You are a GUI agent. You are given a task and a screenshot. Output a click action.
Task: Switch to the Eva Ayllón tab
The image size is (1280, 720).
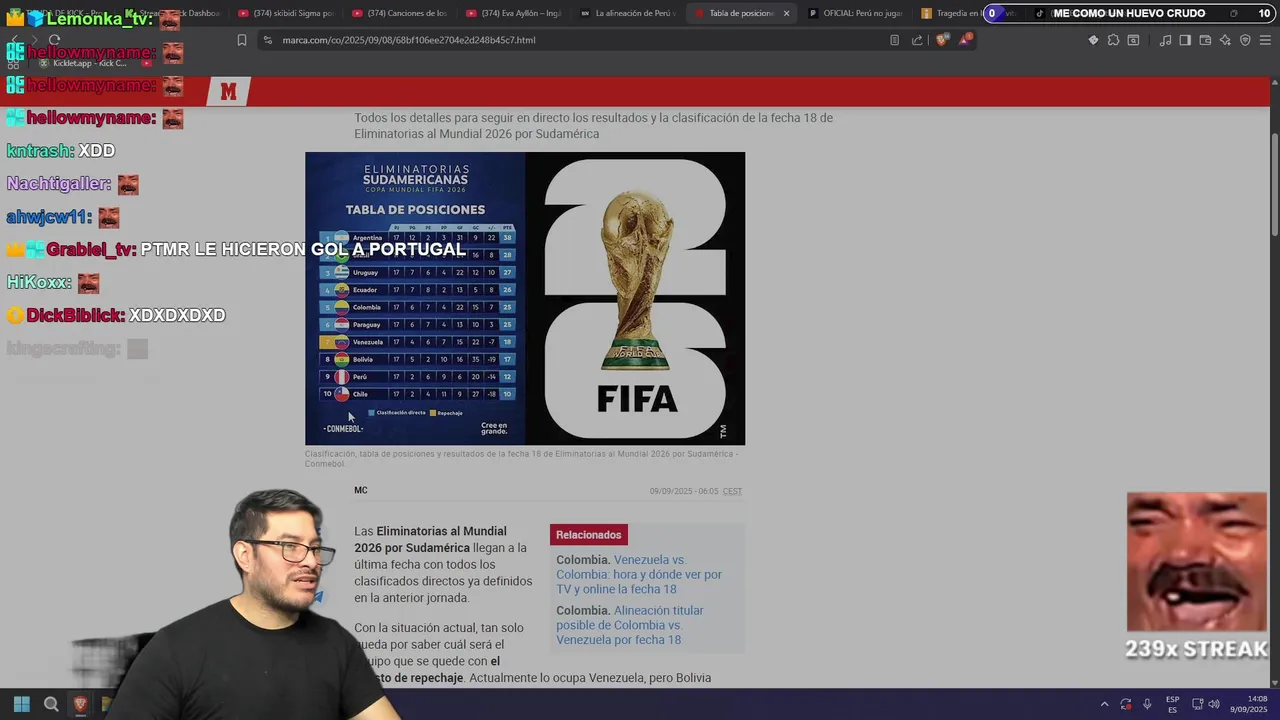click(x=514, y=13)
